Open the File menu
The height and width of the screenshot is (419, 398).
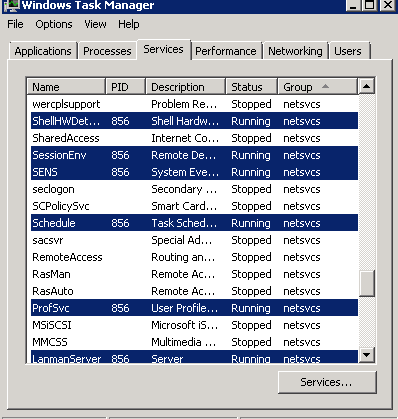click(15, 24)
